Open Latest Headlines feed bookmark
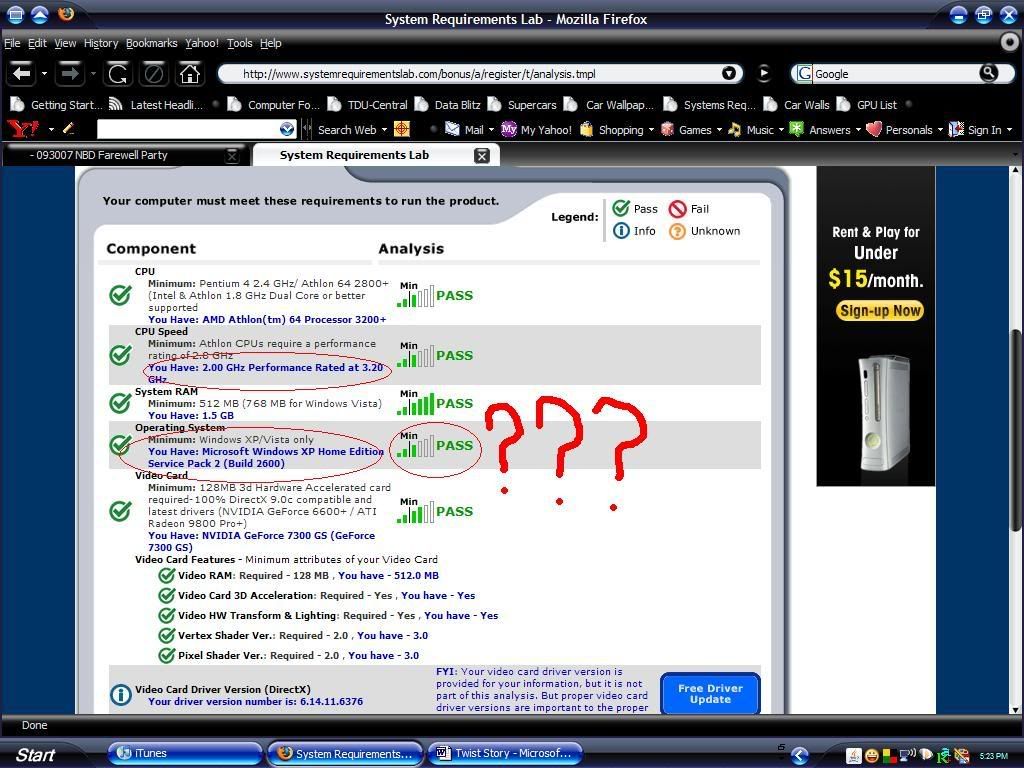The image size is (1024, 768). (x=157, y=104)
